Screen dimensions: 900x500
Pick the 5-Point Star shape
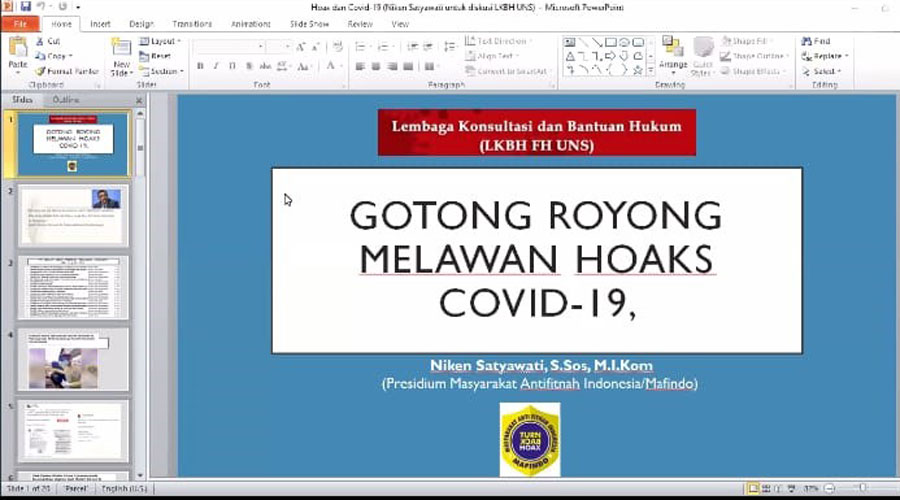tap(638, 71)
